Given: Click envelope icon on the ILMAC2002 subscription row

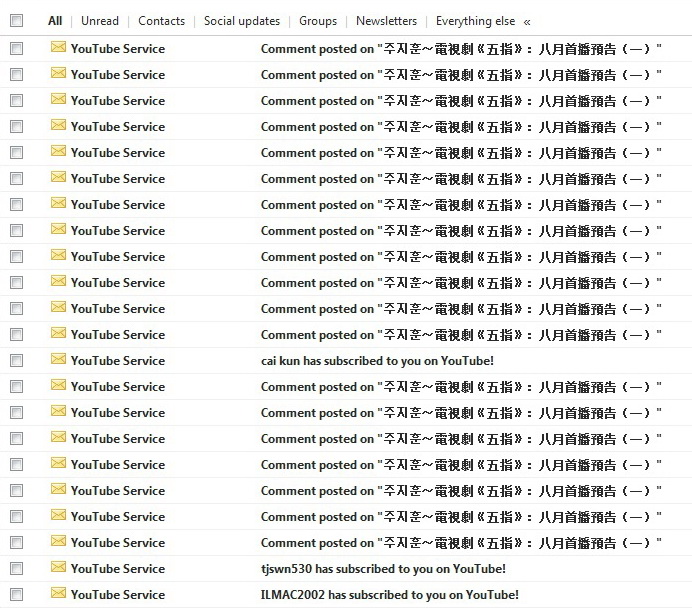Looking at the screenshot, I should click(58, 593).
